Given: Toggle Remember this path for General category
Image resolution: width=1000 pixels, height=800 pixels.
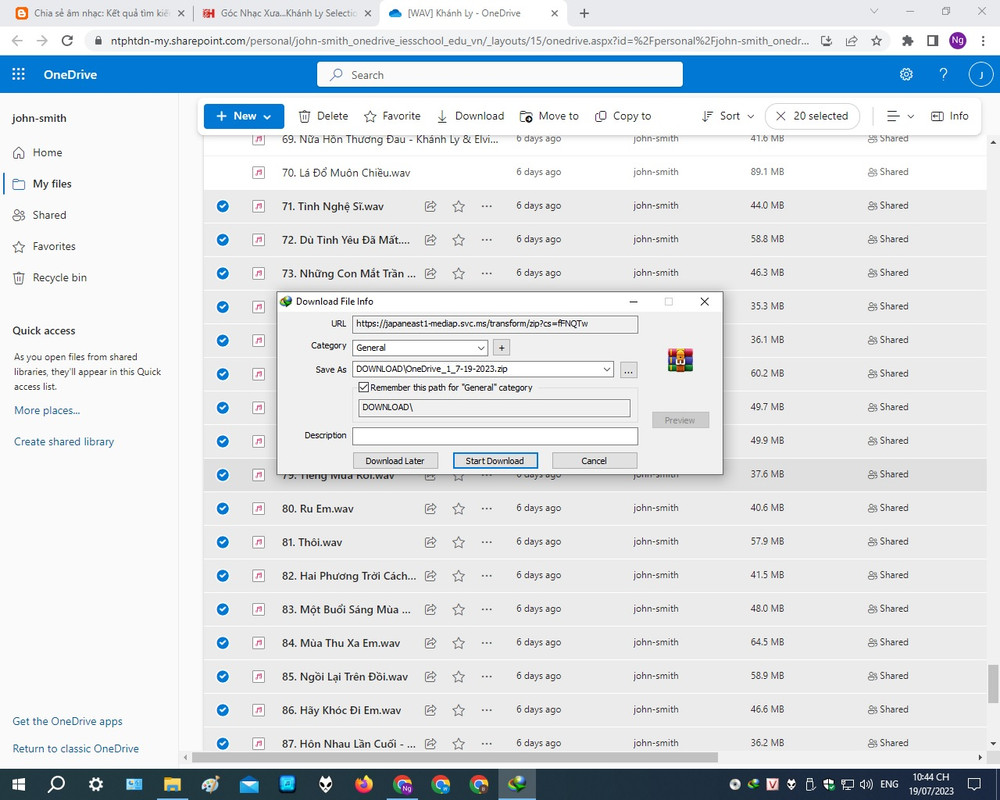Looking at the screenshot, I should pyautogui.click(x=364, y=387).
